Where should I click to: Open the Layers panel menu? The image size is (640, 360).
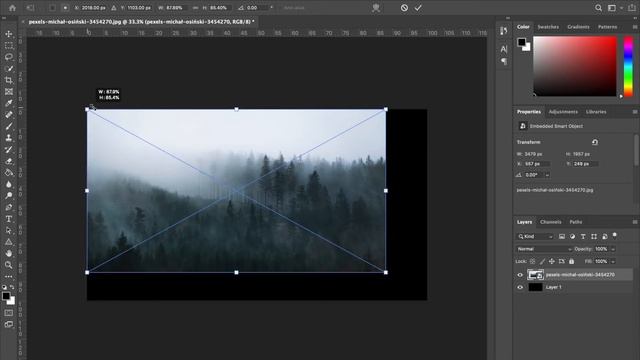(x=635, y=222)
